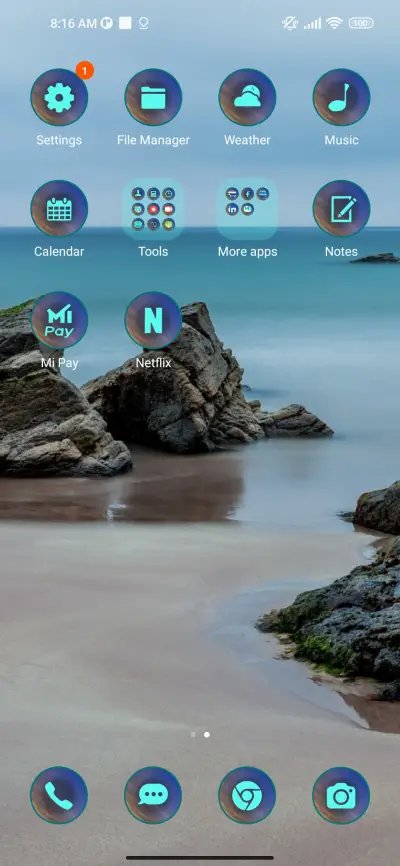Open the Calendar app
400x866 pixels.
tap(59, 209)
